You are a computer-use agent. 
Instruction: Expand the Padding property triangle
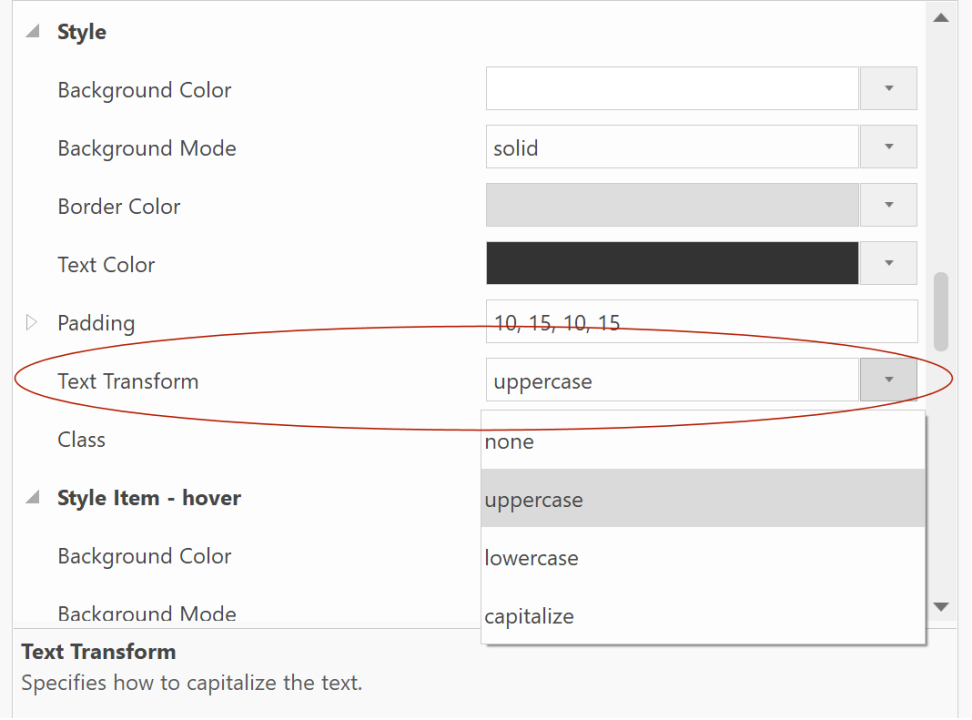31,322
